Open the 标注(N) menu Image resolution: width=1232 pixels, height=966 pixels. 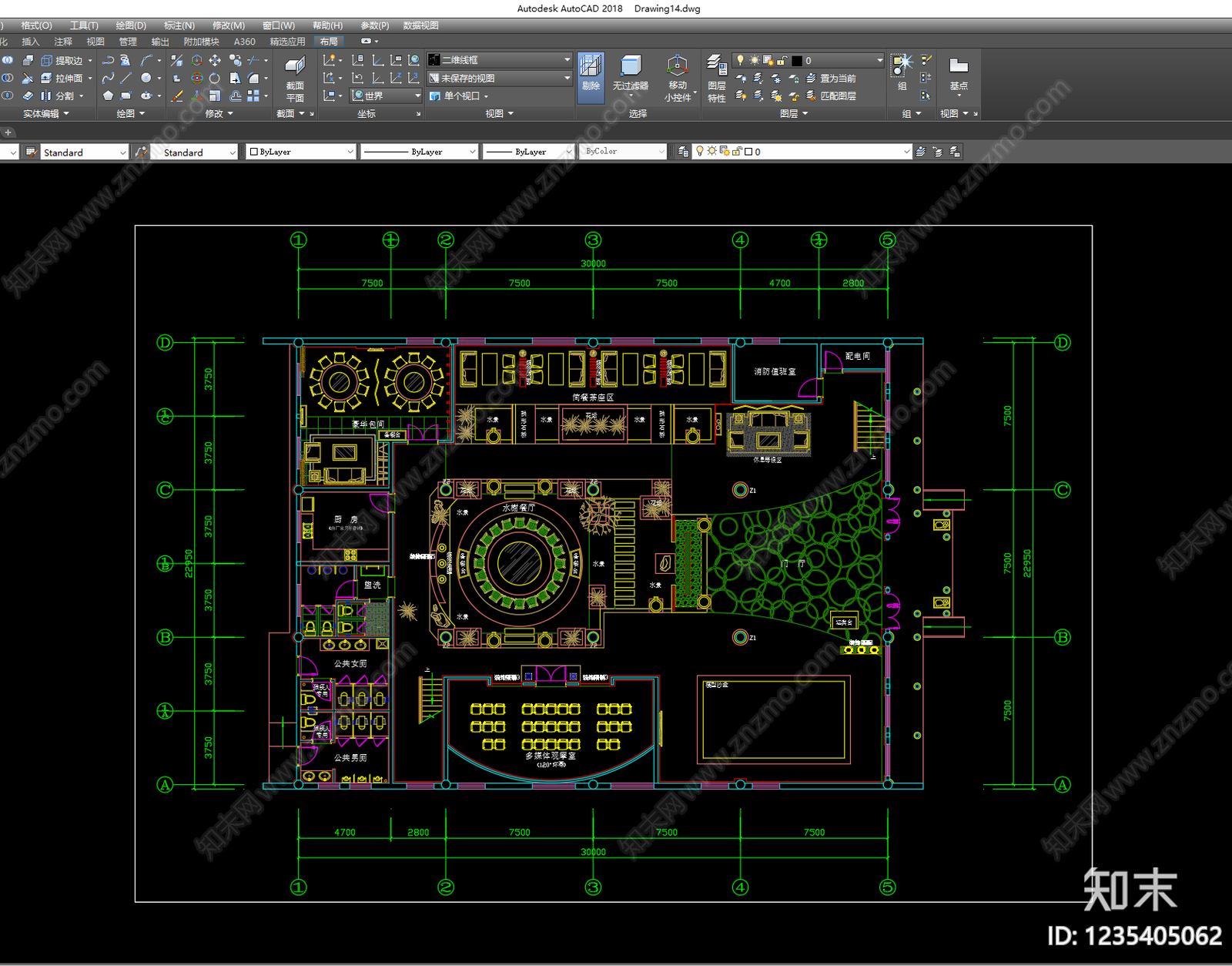tap(179, 25)
